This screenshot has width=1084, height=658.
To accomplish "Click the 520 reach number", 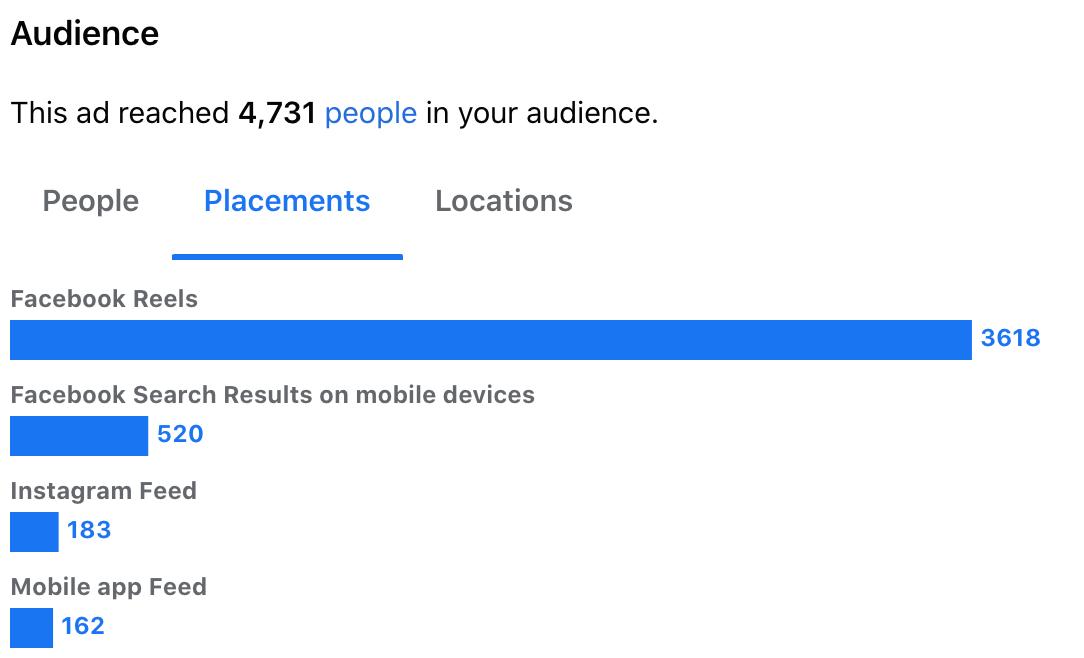I will point(180,434).
